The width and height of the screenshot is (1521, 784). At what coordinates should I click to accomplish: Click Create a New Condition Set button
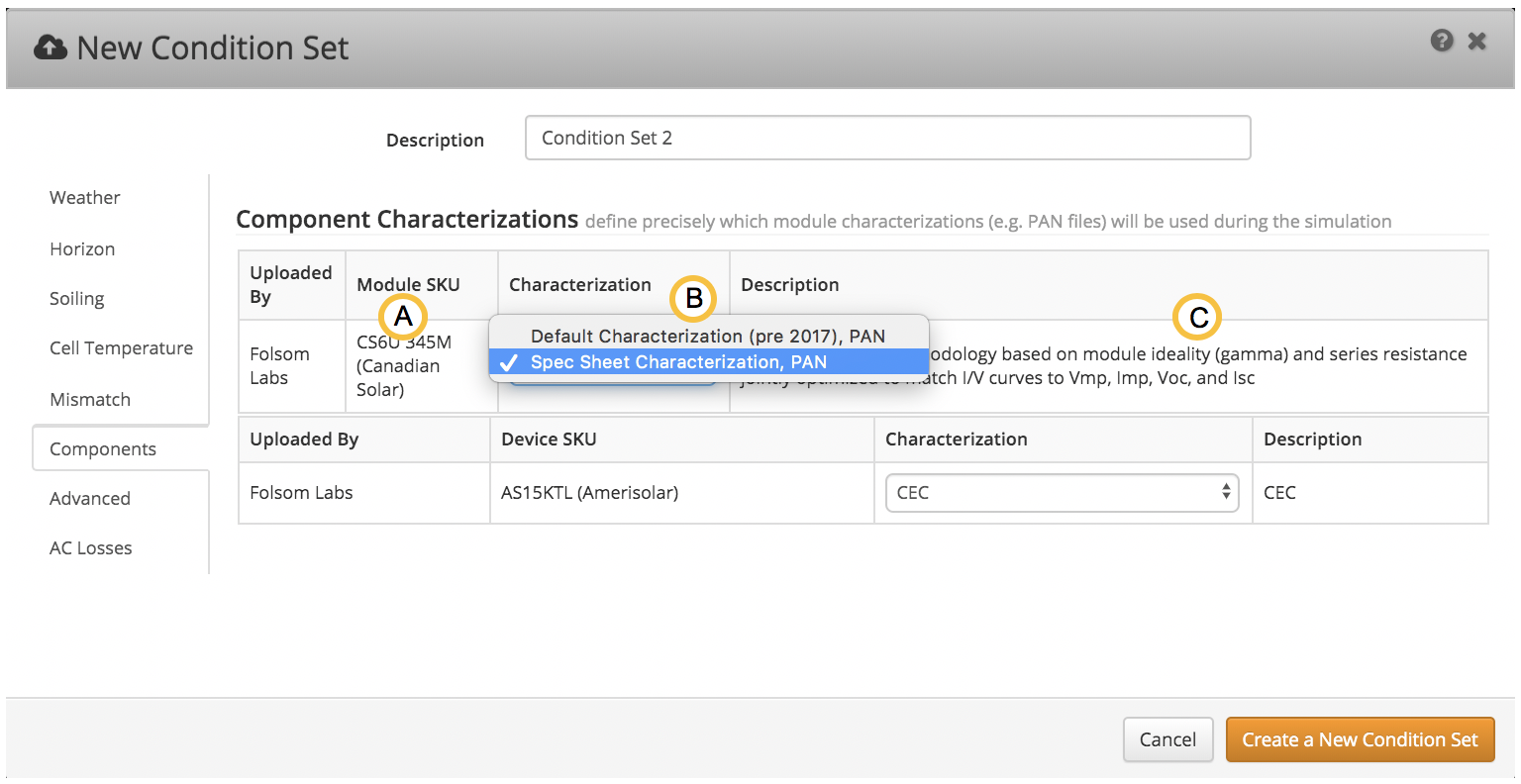pyautogui.click(x=1360, y=739)
